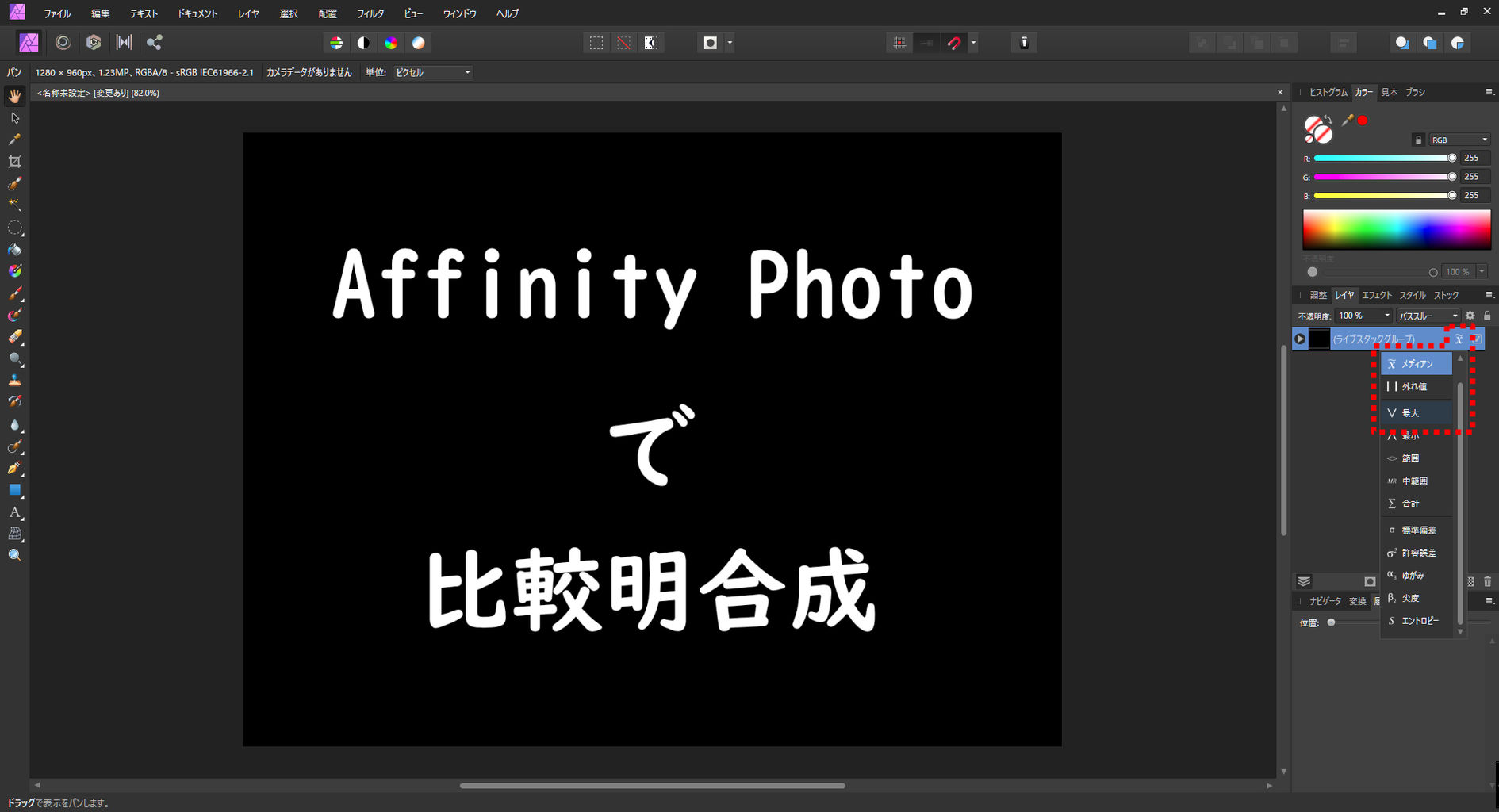Switch to the Tone Mapping persona

coord(124,43)
